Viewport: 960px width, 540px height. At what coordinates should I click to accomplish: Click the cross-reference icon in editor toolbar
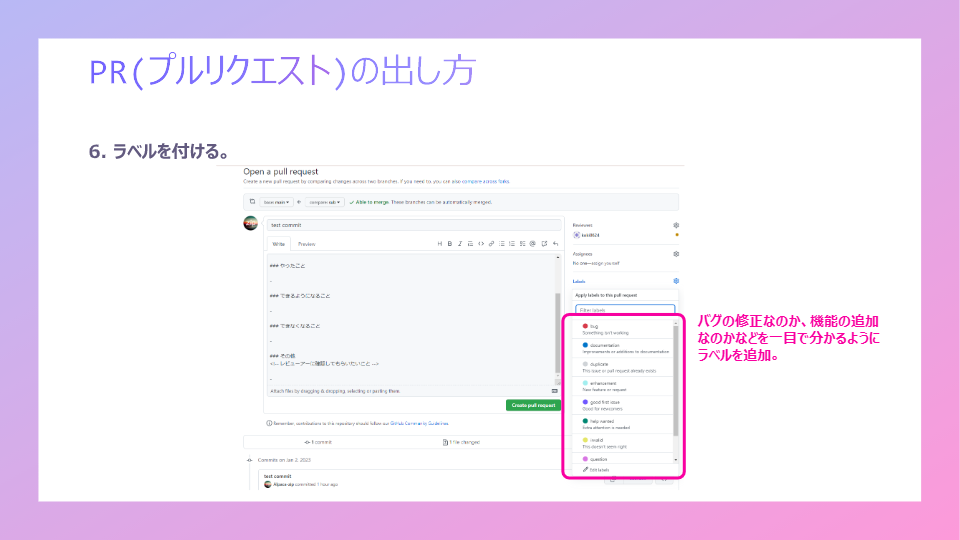544,244
